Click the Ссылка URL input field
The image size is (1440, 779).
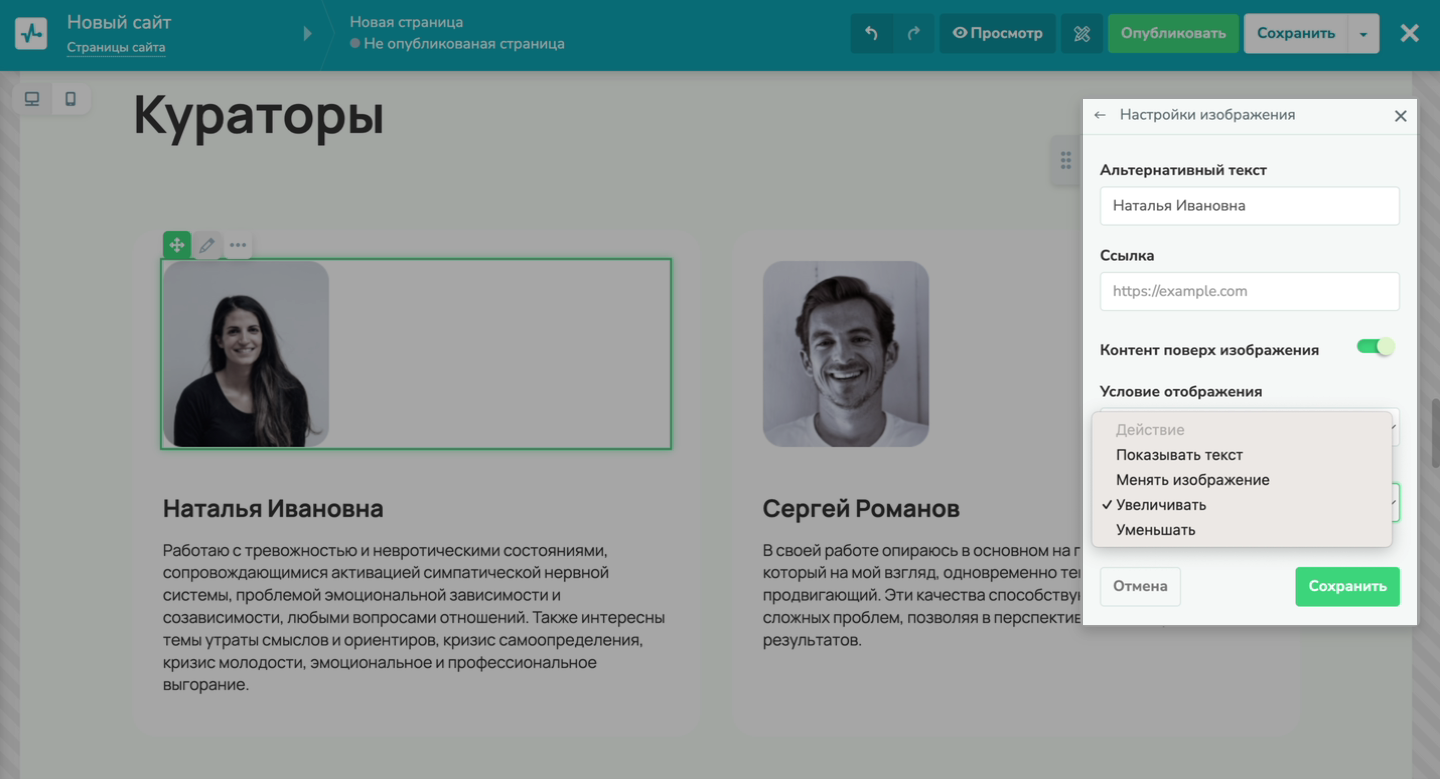click(1249, 291)
